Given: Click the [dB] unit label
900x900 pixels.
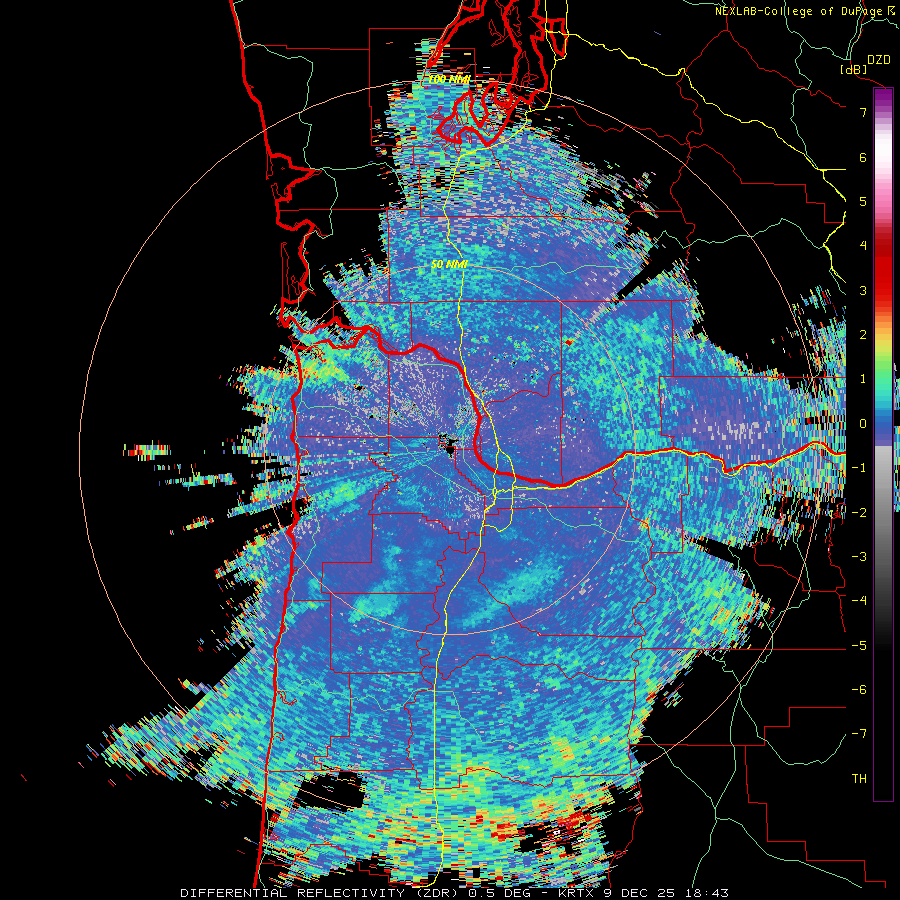Looking at the screenshot, I should point(854,69).
